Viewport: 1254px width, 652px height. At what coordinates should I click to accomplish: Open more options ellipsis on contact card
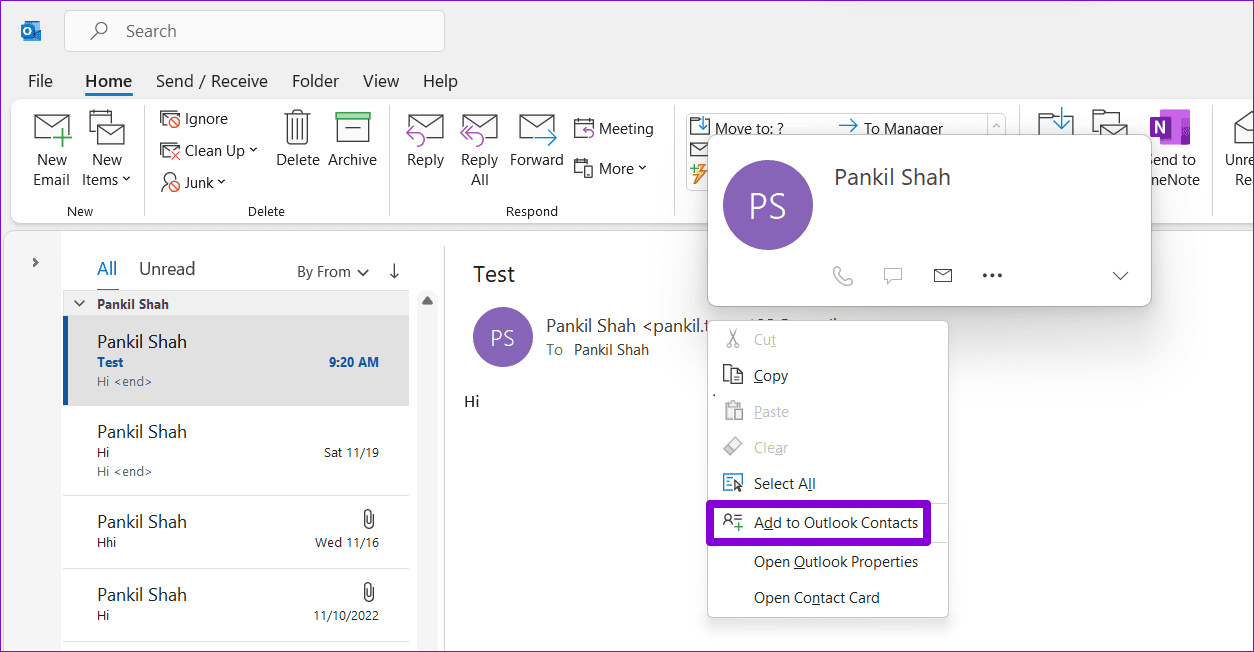coord(992,276)
